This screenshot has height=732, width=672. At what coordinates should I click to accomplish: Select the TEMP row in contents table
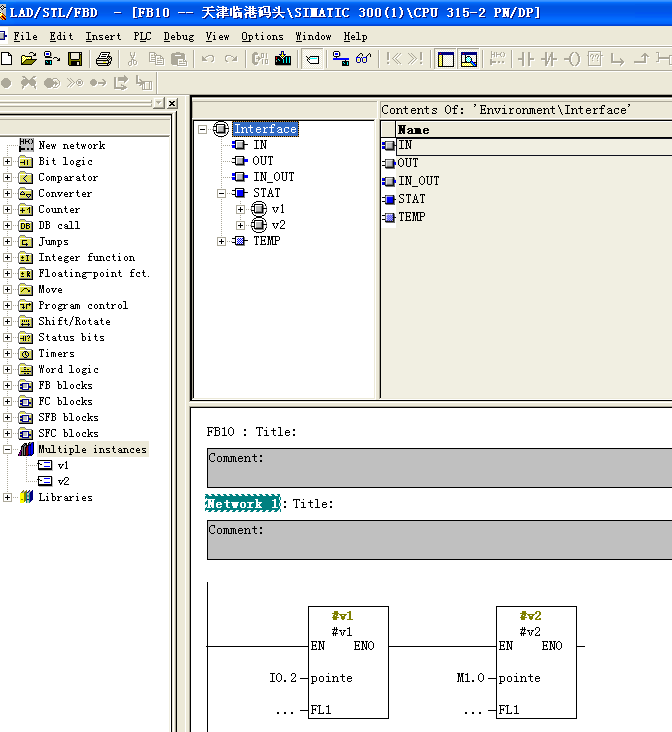point(411,217)
